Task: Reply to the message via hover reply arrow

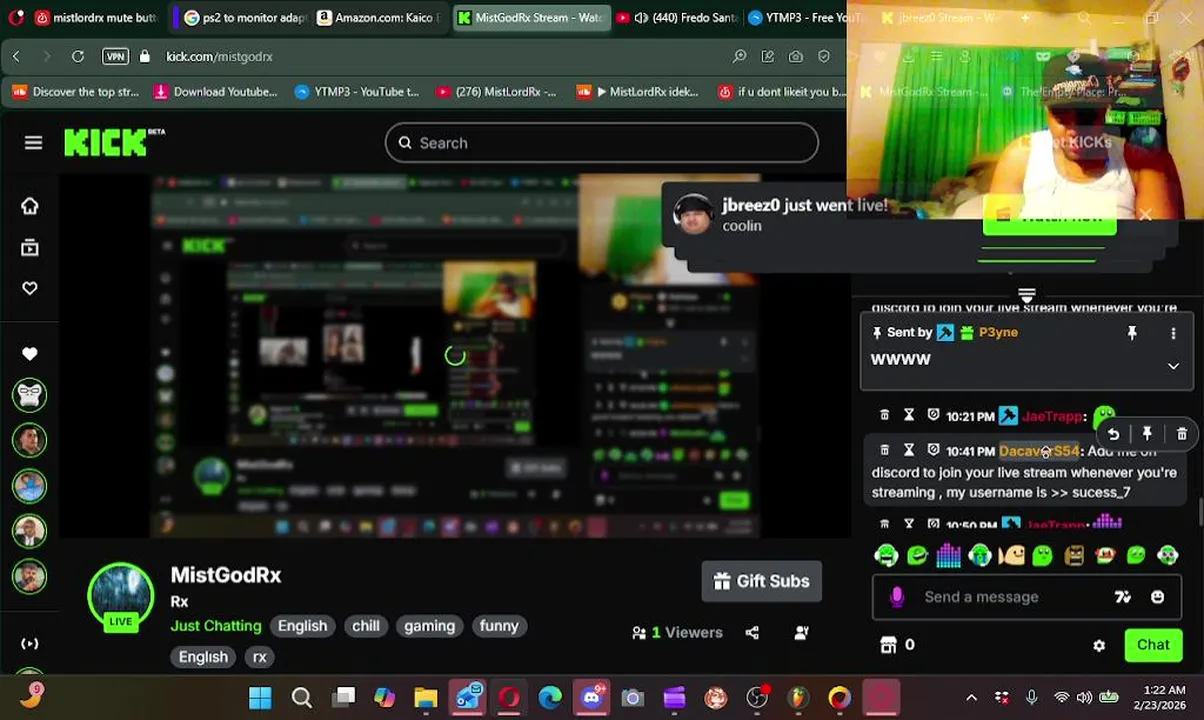Action: coord(1113,434)
